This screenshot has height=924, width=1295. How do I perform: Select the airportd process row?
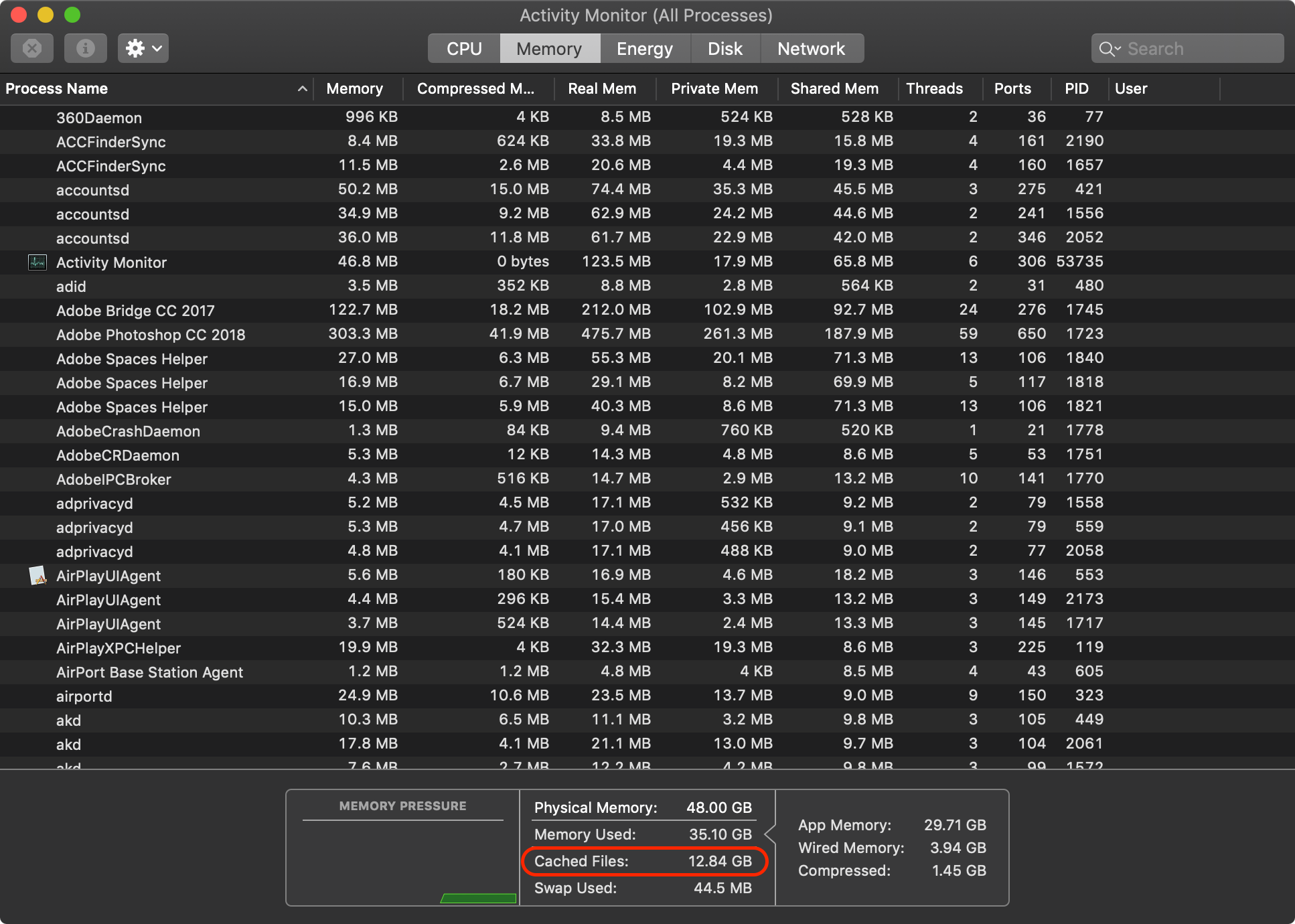[x=84, y=696]
